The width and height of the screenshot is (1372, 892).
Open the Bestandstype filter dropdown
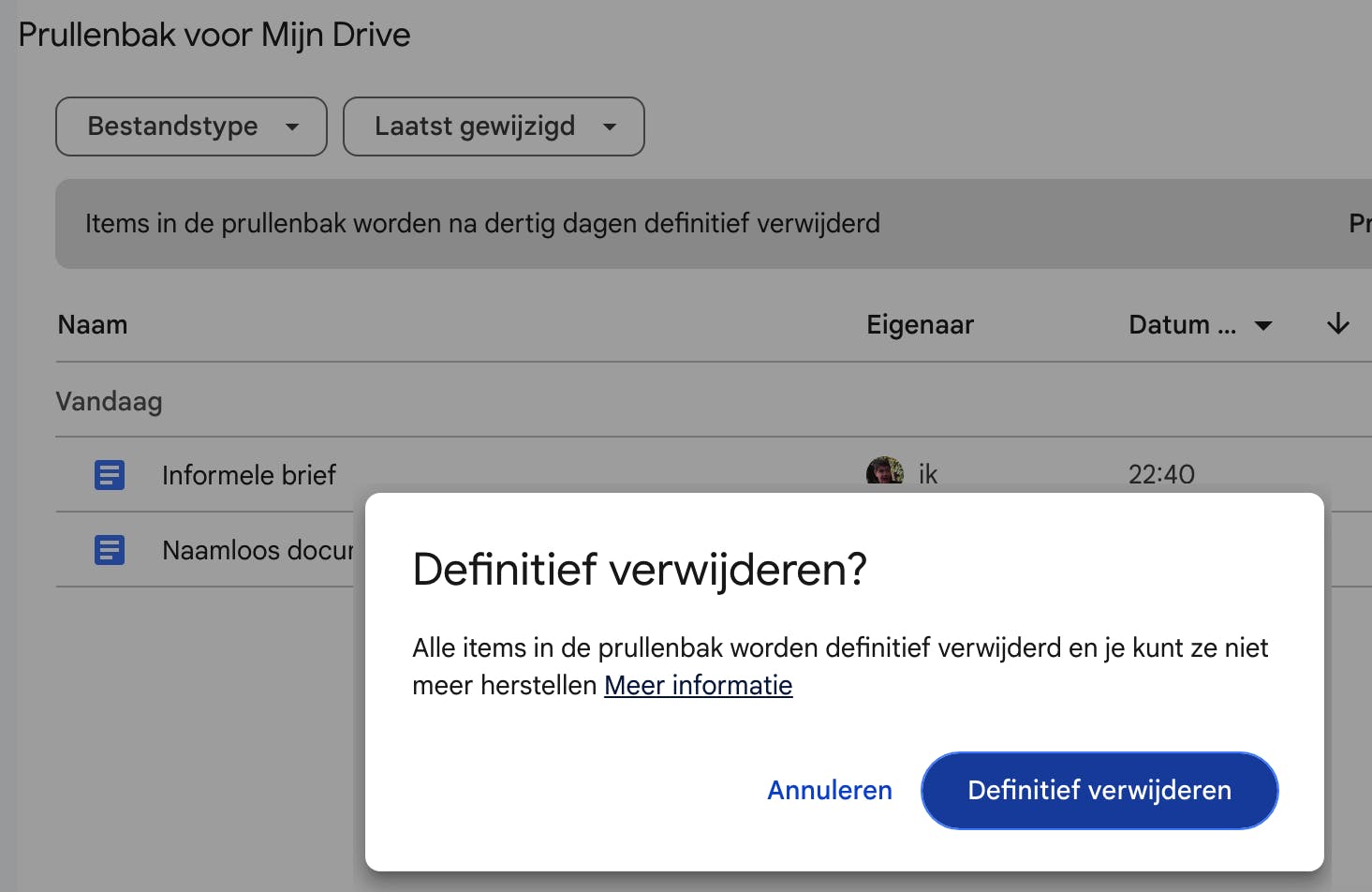coord(191,126)
